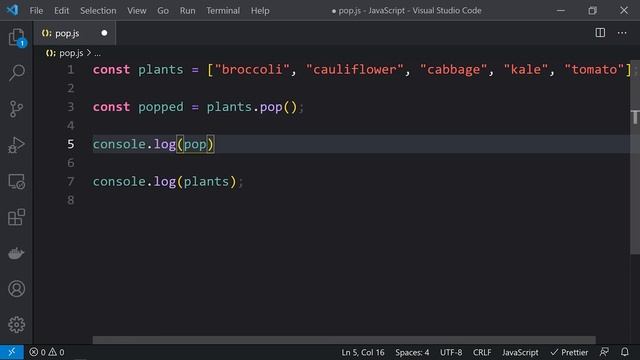Restore down the VS Code window
Screen dimensions: 640x360
click(x=592, y=11)
